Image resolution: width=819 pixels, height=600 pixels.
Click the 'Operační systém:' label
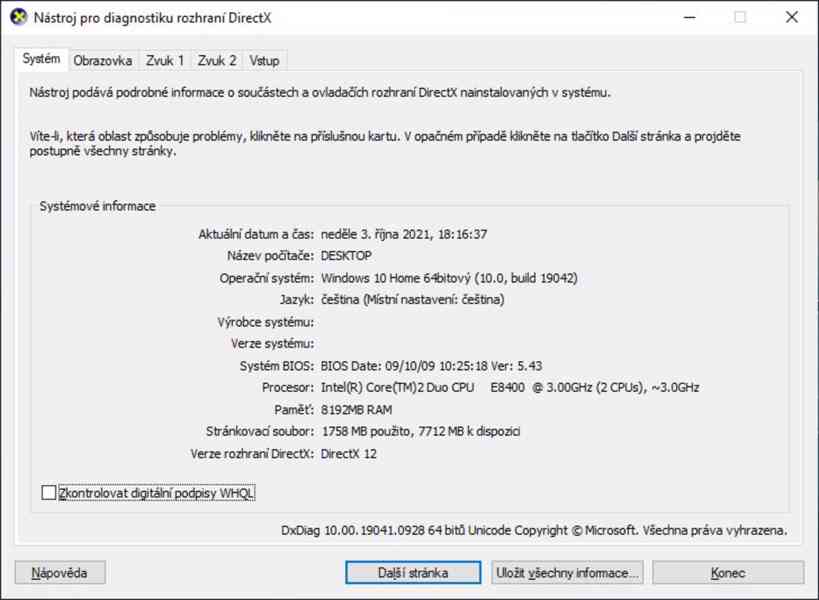(x=267, y=278)
